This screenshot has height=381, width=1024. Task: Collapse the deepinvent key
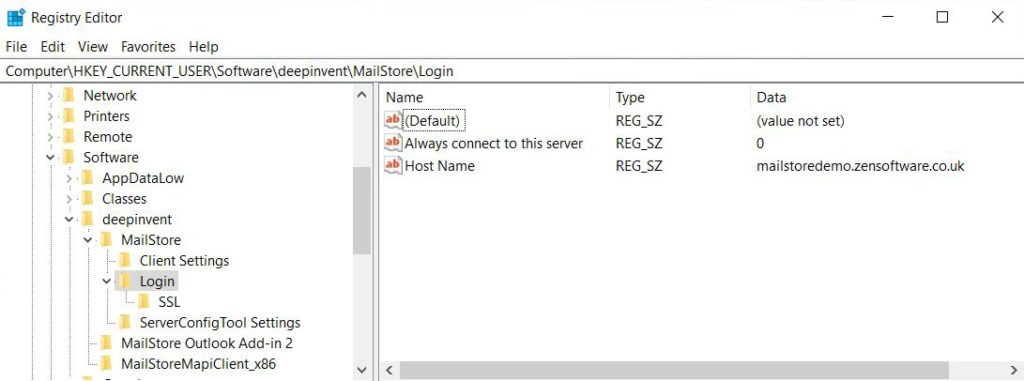coord(69,220)
